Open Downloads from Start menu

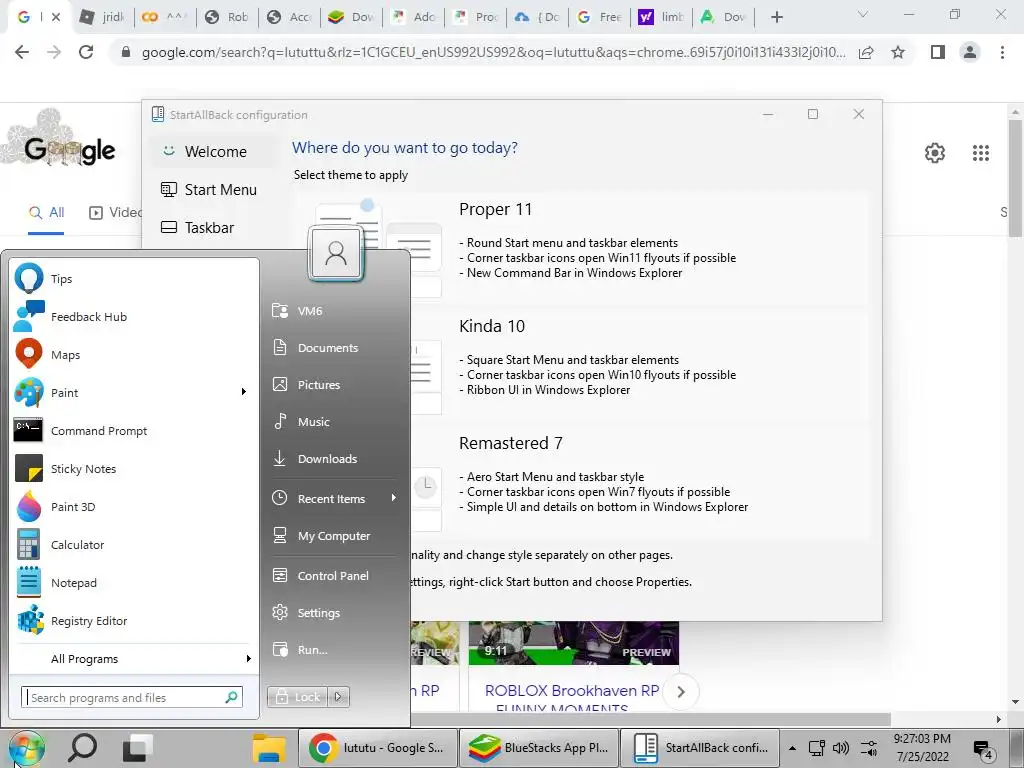pos(335,458)
